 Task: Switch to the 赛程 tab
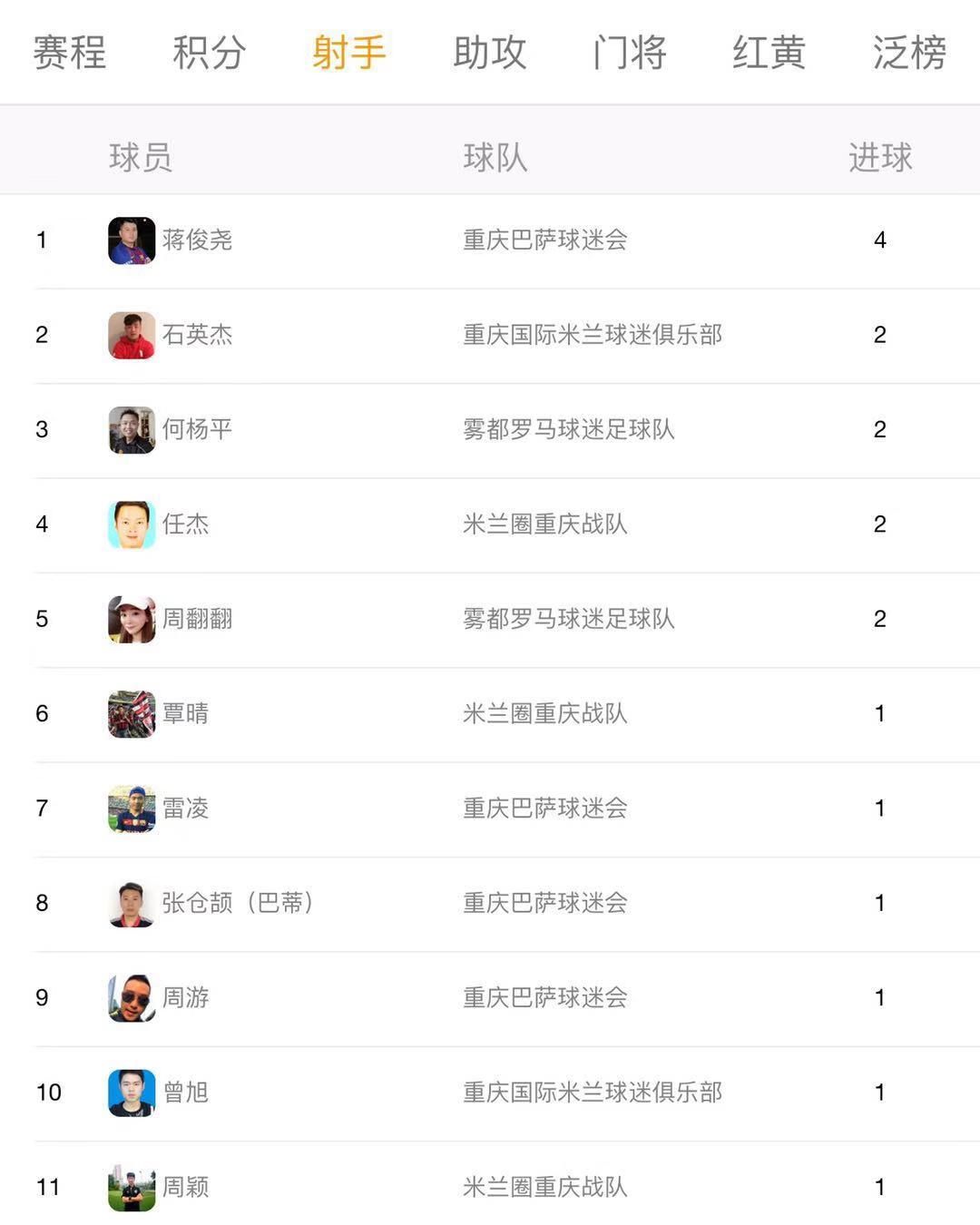coord(70,53)
